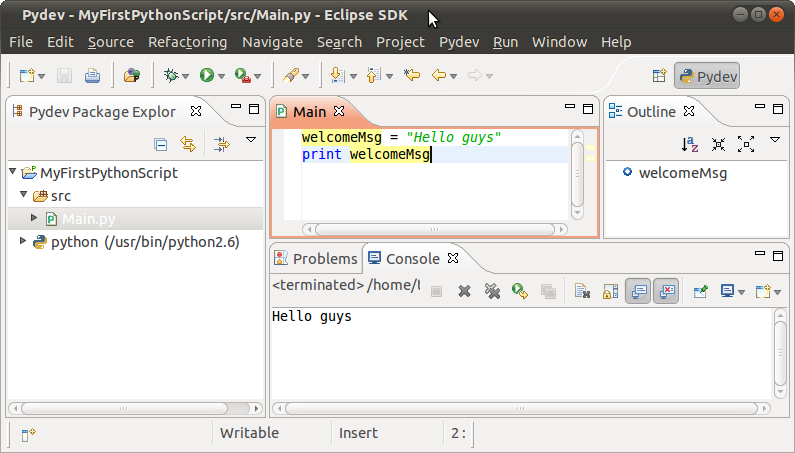Screen dimensions: 795x453
Task: Click Clear Console icon
Action: [x=582, y=291]
